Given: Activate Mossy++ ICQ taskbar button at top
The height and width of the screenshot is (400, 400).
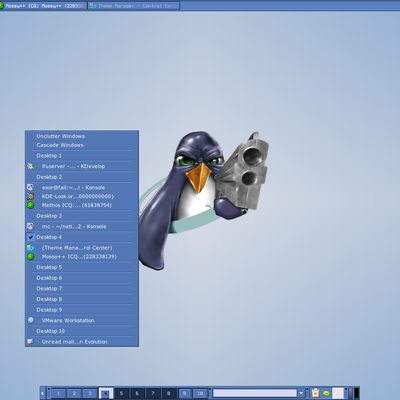Looking at the screenshot, I should tap(43, 6).
